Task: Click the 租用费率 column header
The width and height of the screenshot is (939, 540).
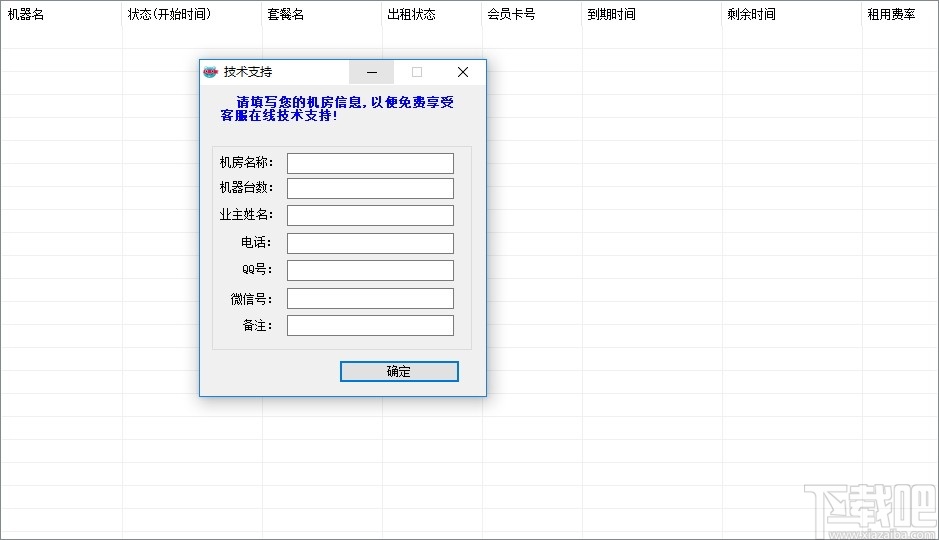Action: [900, 14]
